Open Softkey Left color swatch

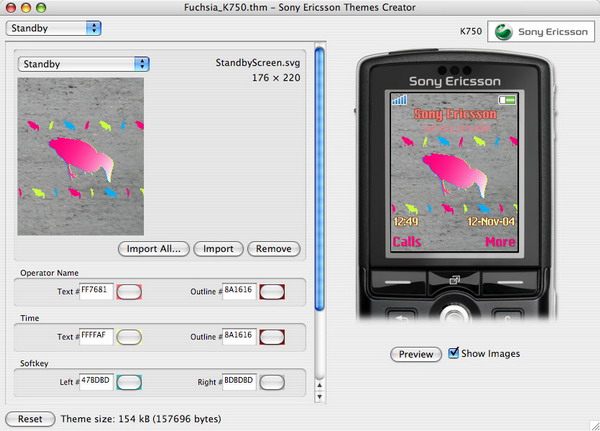129,382
